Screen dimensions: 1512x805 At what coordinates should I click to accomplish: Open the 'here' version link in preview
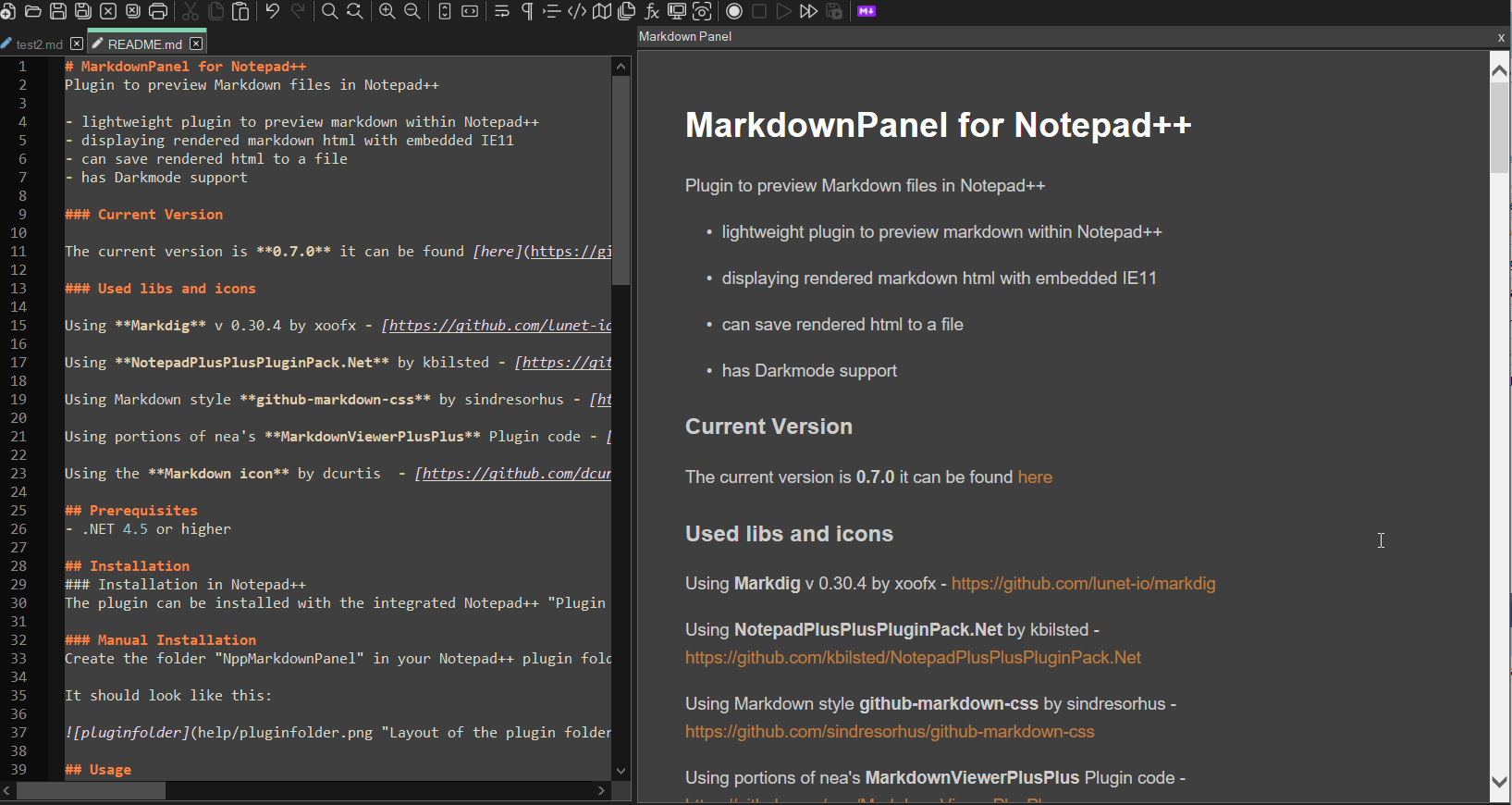click(x=1035, y=477)
